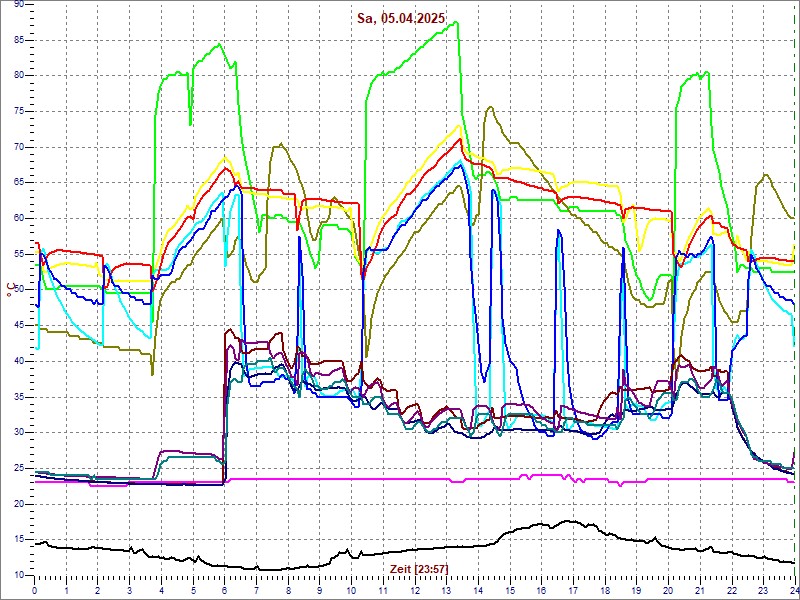
Task: Click the date title Sa, 05.04.2025
Action: (x=401, y=18)
